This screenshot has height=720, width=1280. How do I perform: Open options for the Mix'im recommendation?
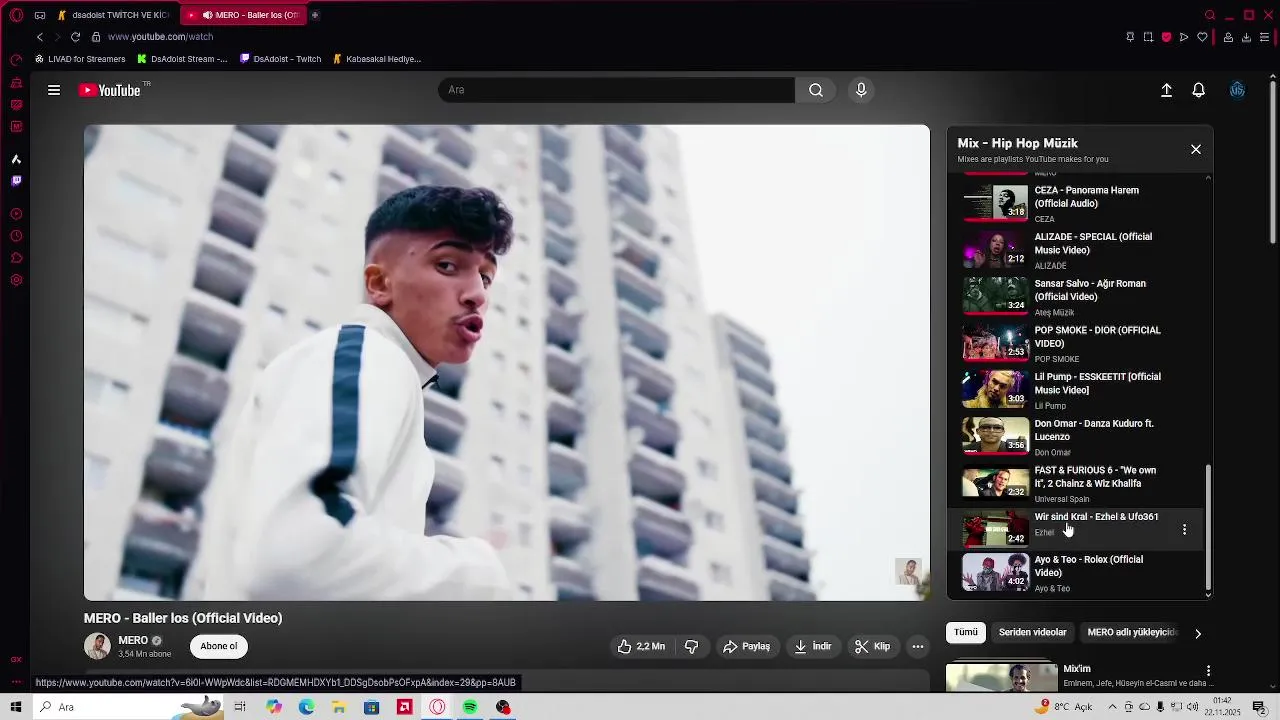1208,671
